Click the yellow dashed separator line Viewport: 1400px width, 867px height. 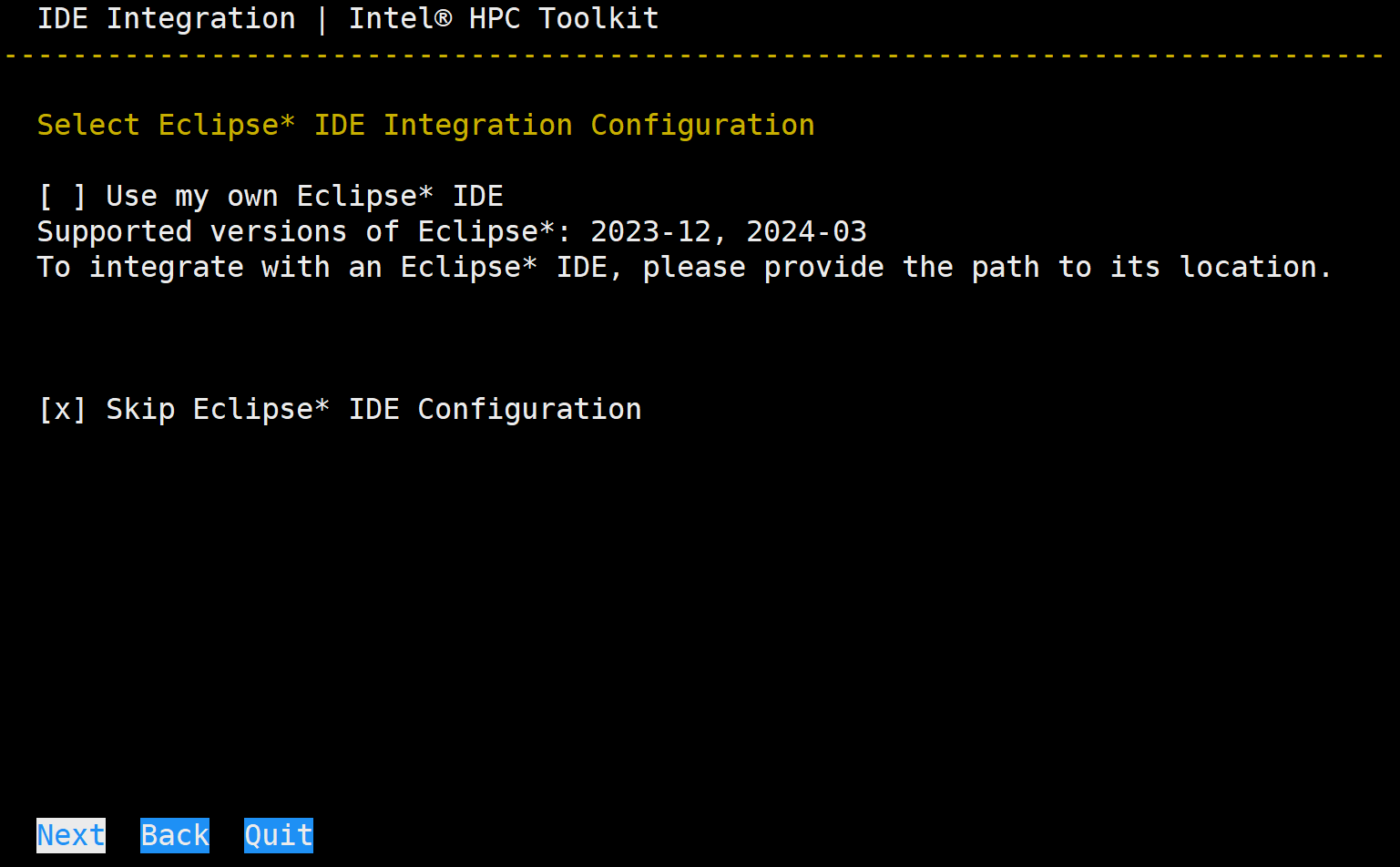tap(694, 56)
